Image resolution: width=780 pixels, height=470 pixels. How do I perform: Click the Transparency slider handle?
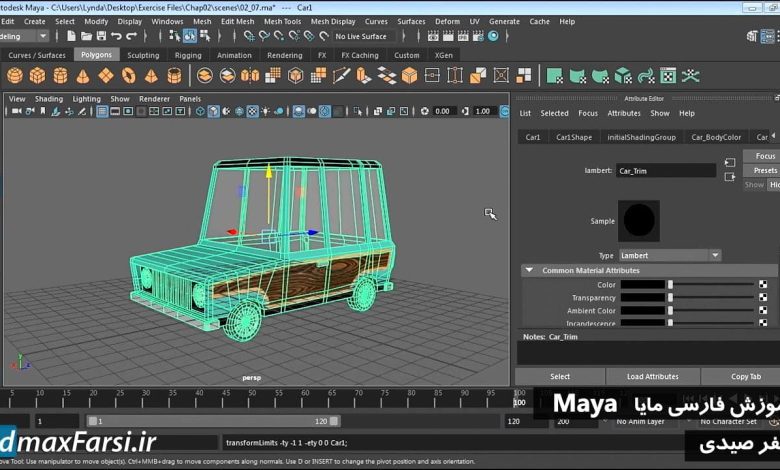[x=670, y=298]
